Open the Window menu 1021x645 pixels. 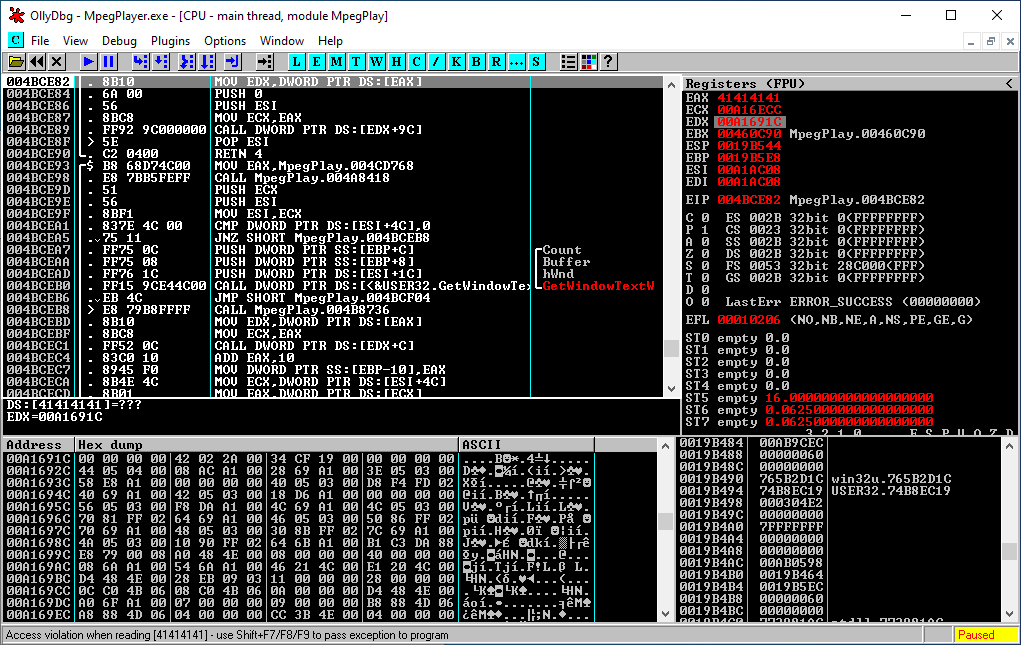coord(282,40)
